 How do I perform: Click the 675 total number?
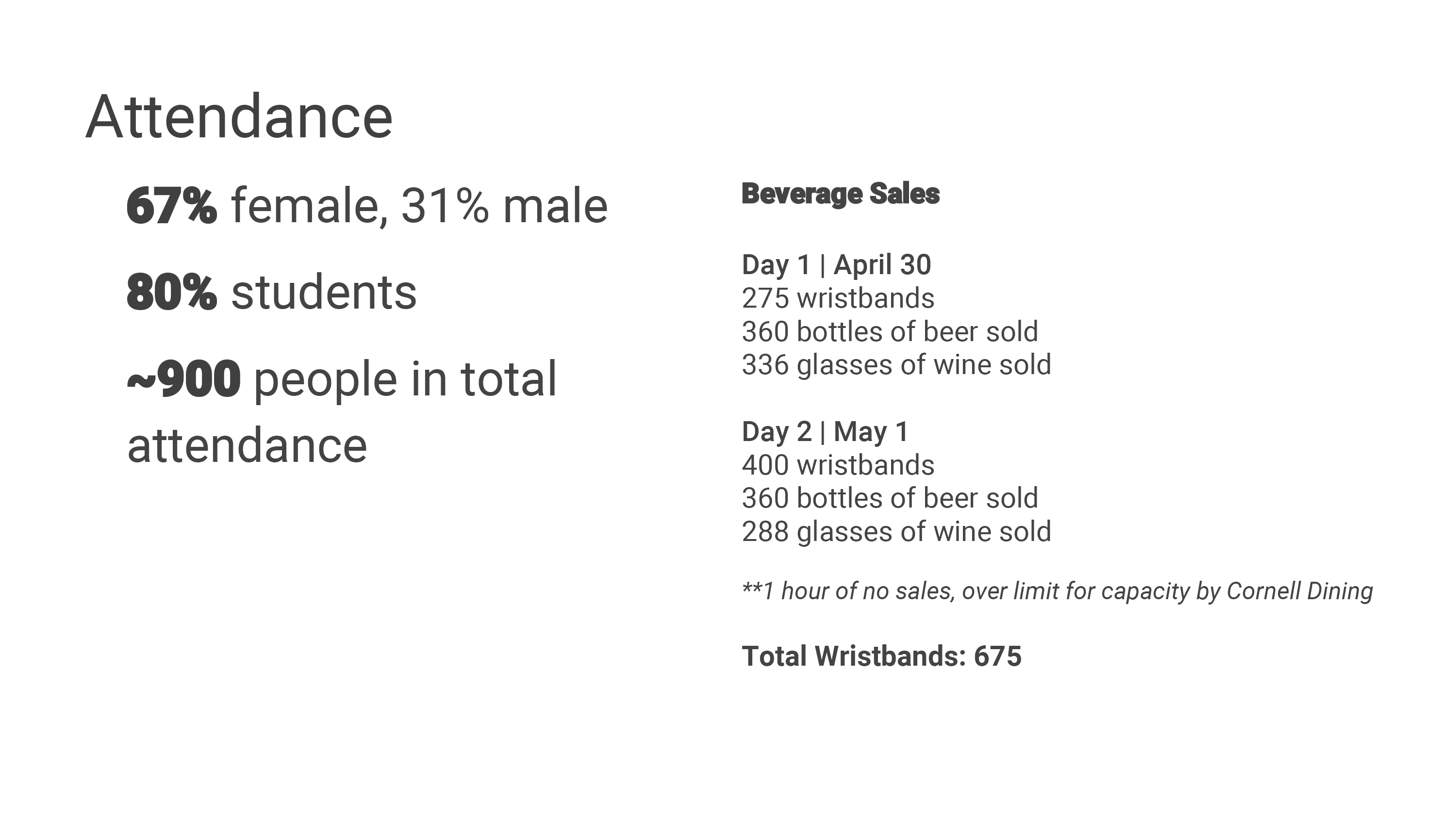click(997, 656)
